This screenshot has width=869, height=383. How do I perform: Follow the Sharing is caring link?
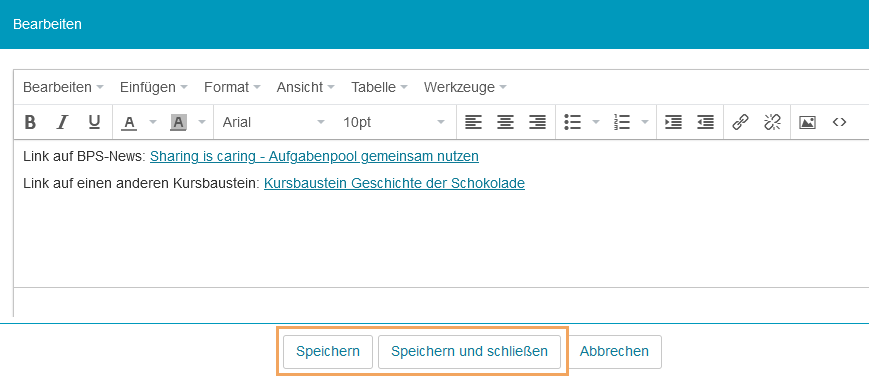(314, 156)
